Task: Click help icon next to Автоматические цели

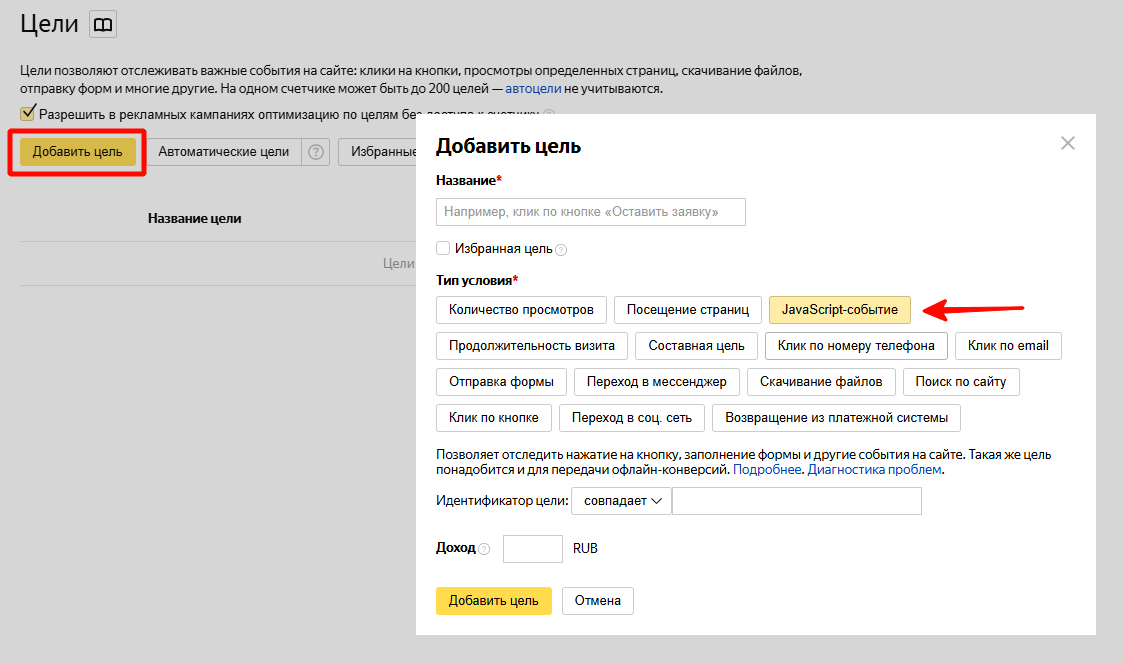Action: tap(316, 152)
